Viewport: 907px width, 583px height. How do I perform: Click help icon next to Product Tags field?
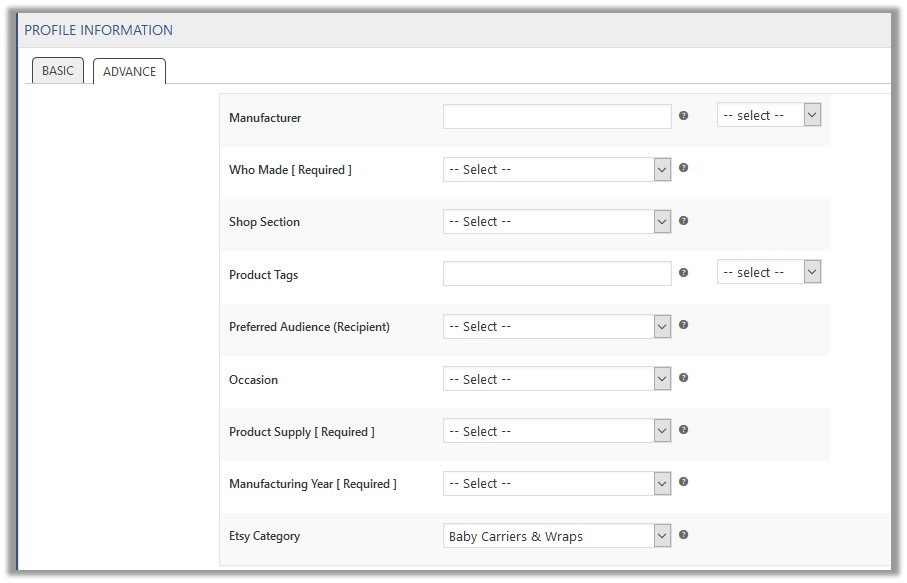click(x=683, y=272)
